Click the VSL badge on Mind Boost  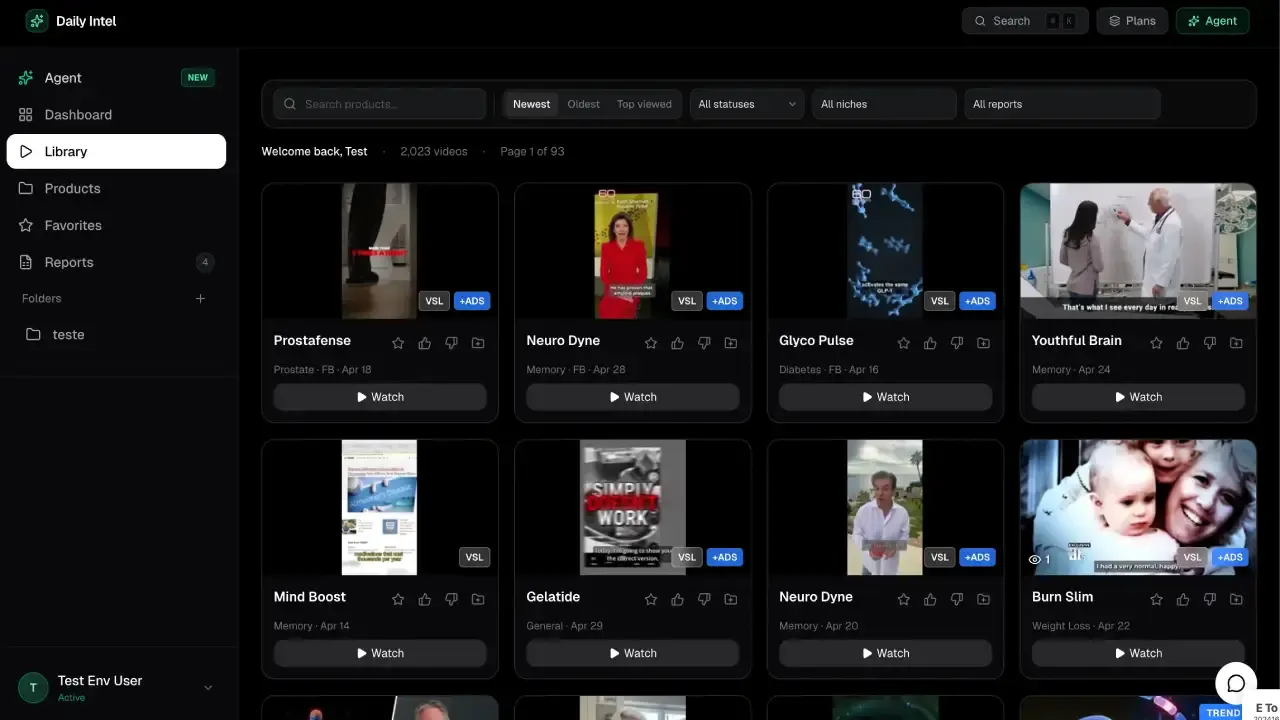[x=475, y=557]
